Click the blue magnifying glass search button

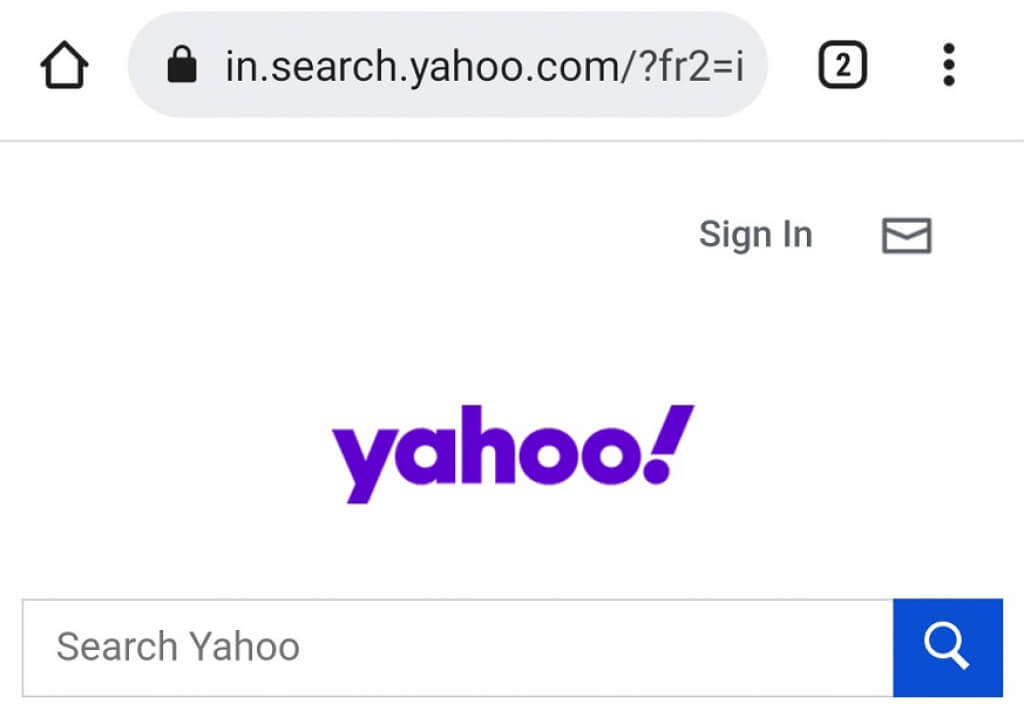click(947, 647)
